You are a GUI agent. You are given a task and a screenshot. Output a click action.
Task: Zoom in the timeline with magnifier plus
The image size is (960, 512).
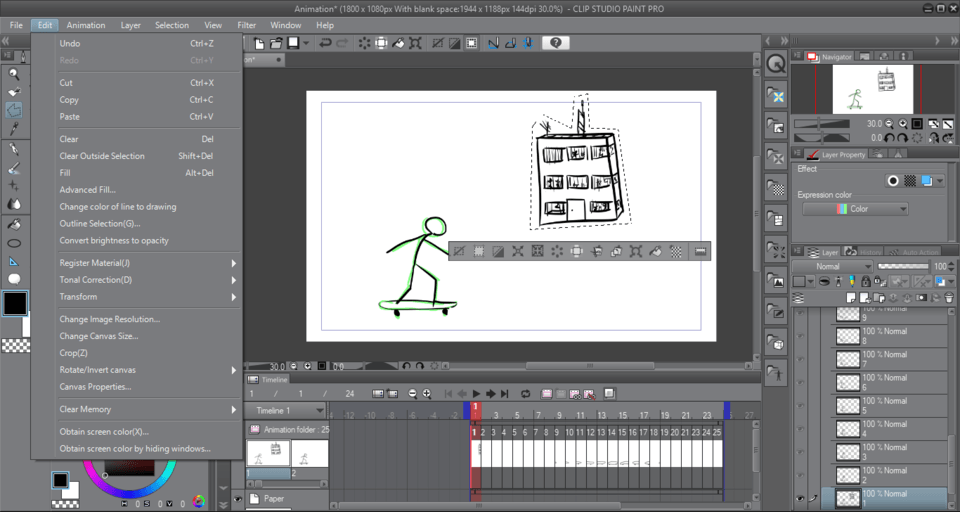(427, 394)
